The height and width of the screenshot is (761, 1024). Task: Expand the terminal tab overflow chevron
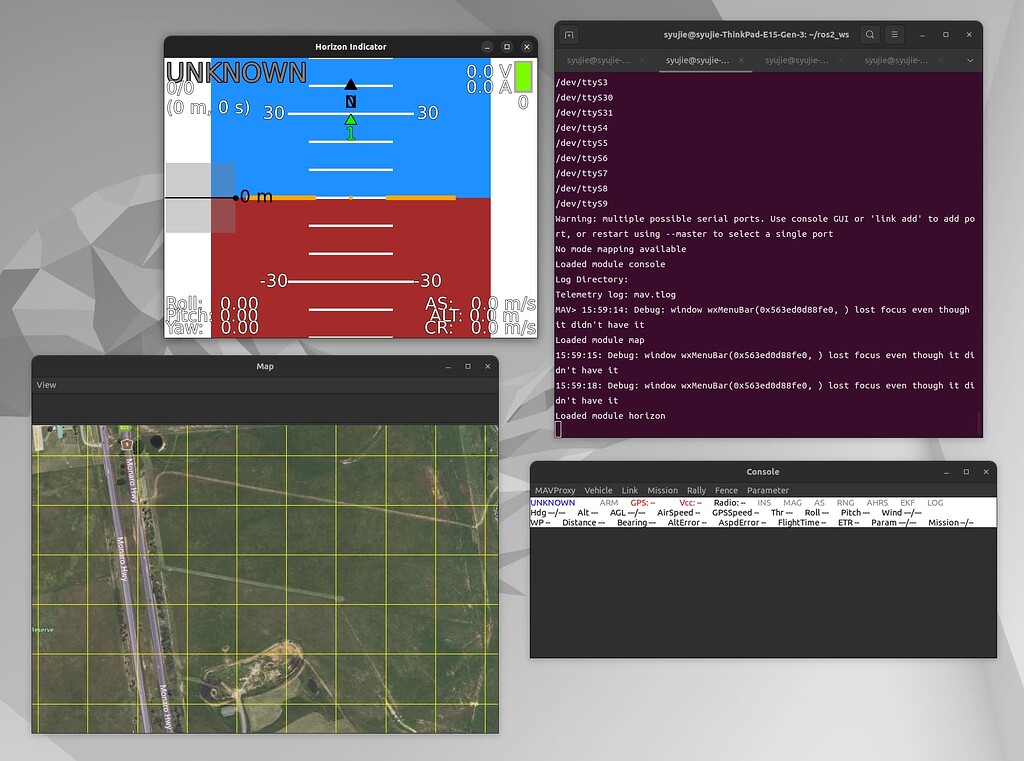click(970, 60)
